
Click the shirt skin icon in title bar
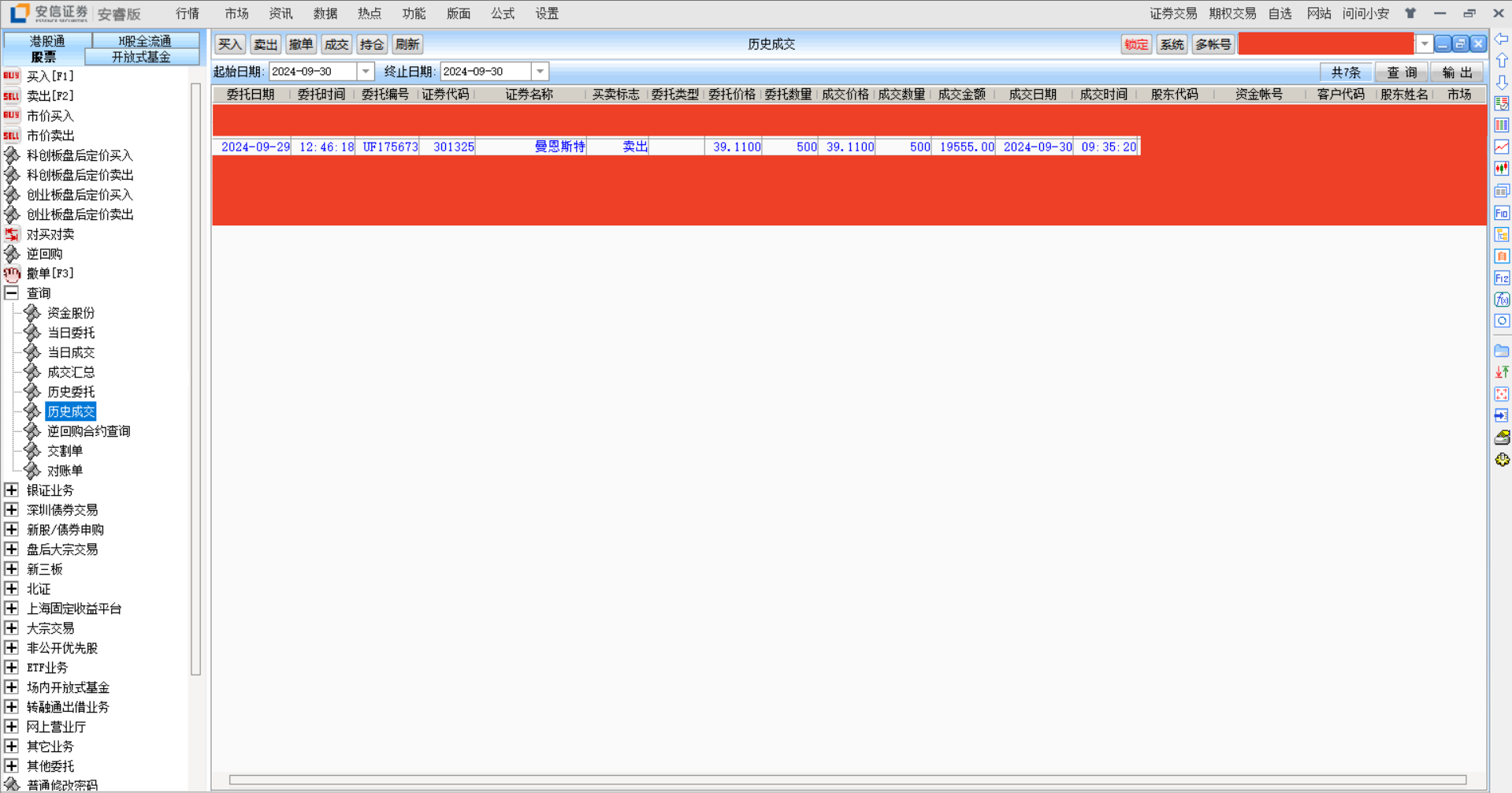1410,13
